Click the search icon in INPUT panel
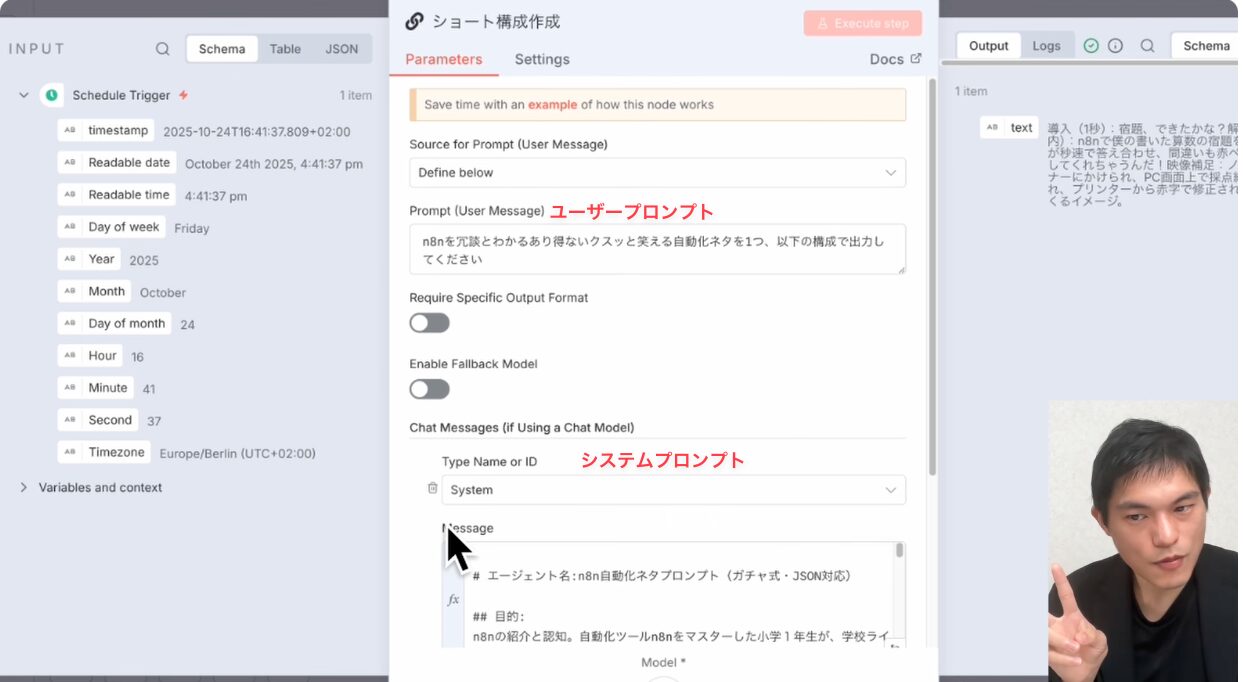Screen dimensions: 1243x682 point(163,49)
